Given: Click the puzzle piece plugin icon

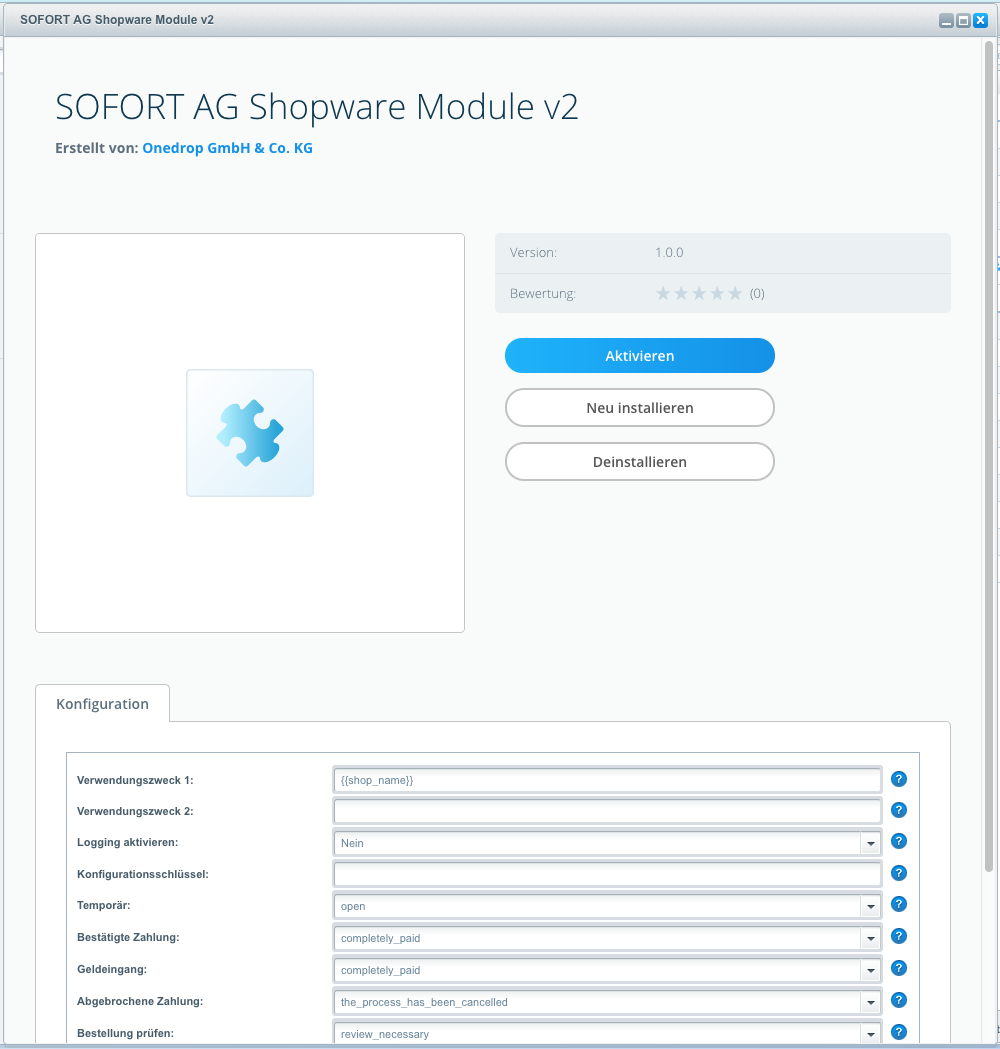Looking at the screenshot, I should [x=250, y=433].
